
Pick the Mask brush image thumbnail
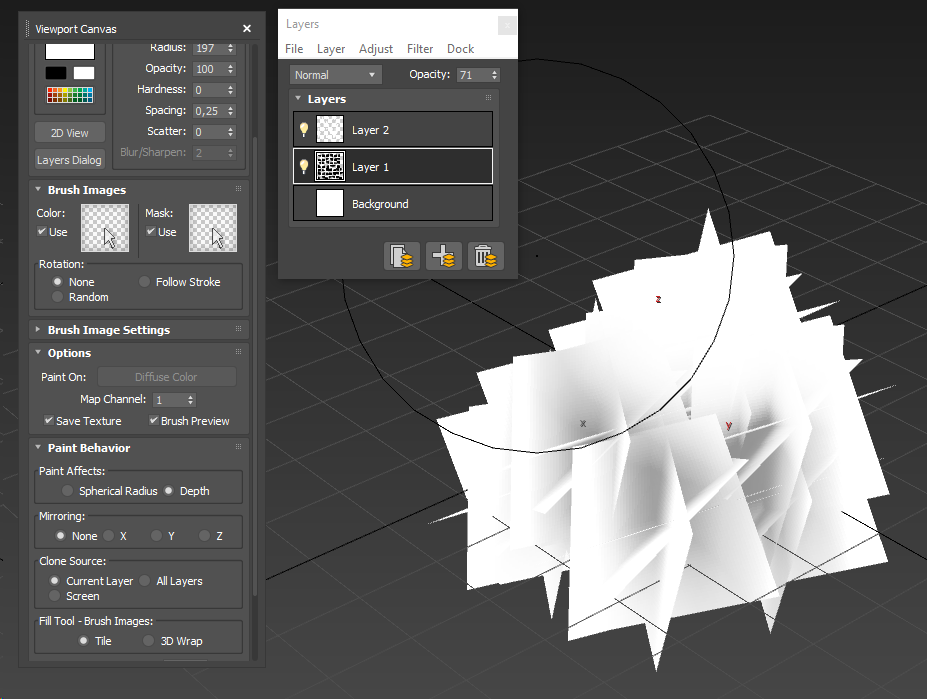tap(213, 228)
